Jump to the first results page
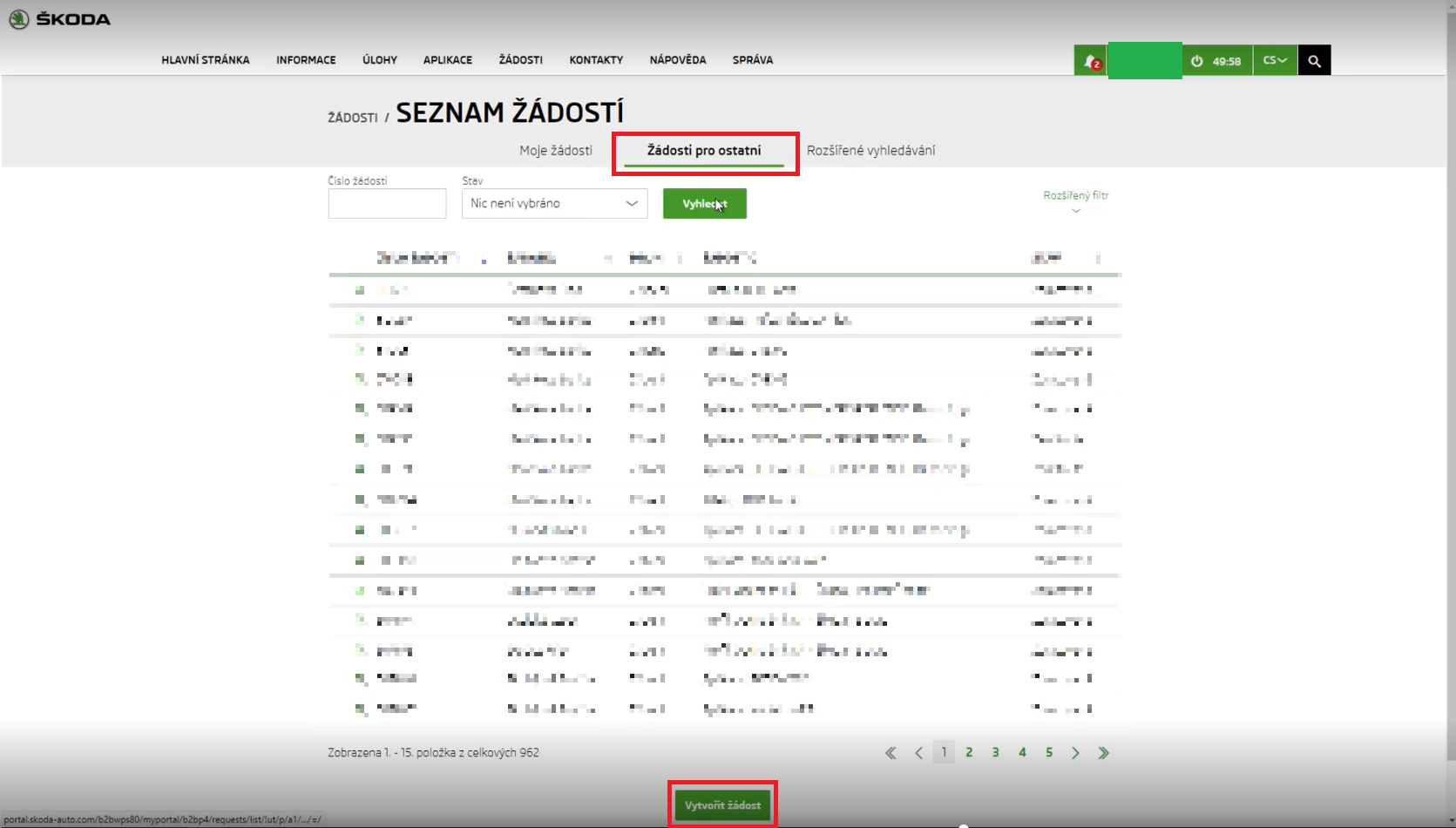1456x828 pixels. click(891, 753)
